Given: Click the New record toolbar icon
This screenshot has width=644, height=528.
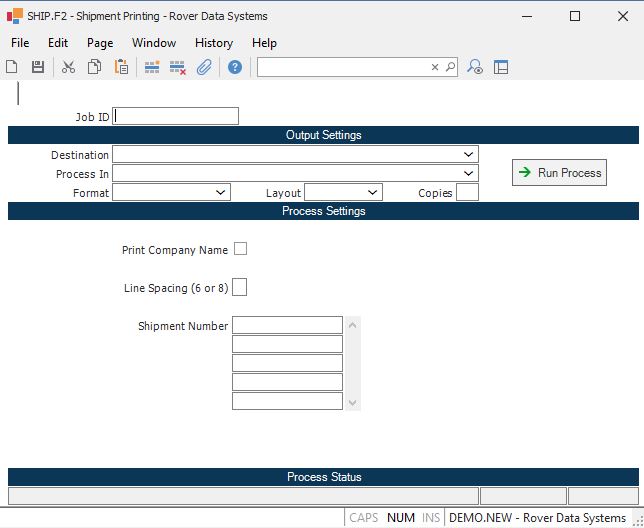Looking at the screenshot, I should [12, 67].
